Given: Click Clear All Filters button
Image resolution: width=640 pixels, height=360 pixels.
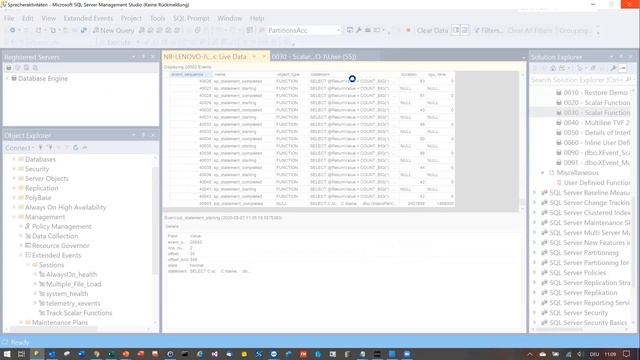Looking at the screenshot, I should [530, 30].
